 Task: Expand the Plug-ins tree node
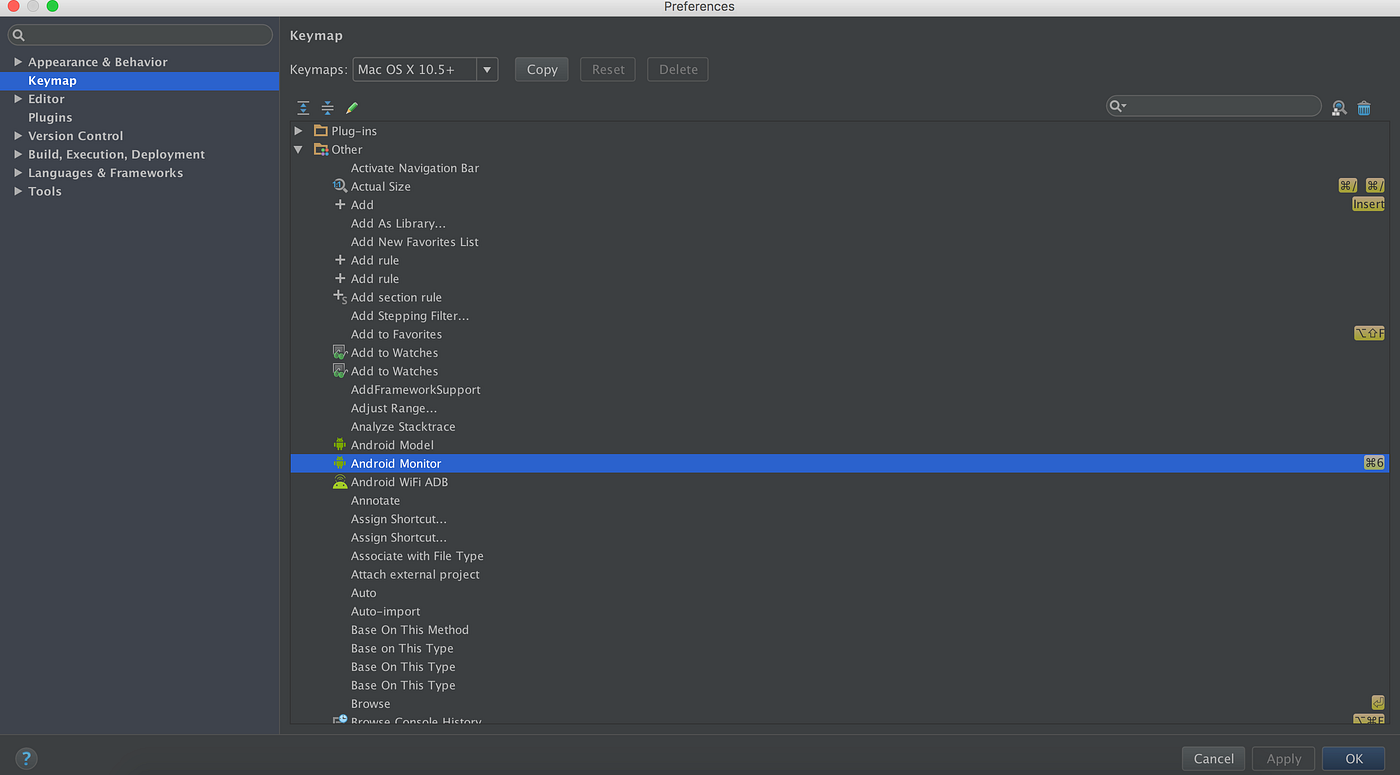pos(298,130)
